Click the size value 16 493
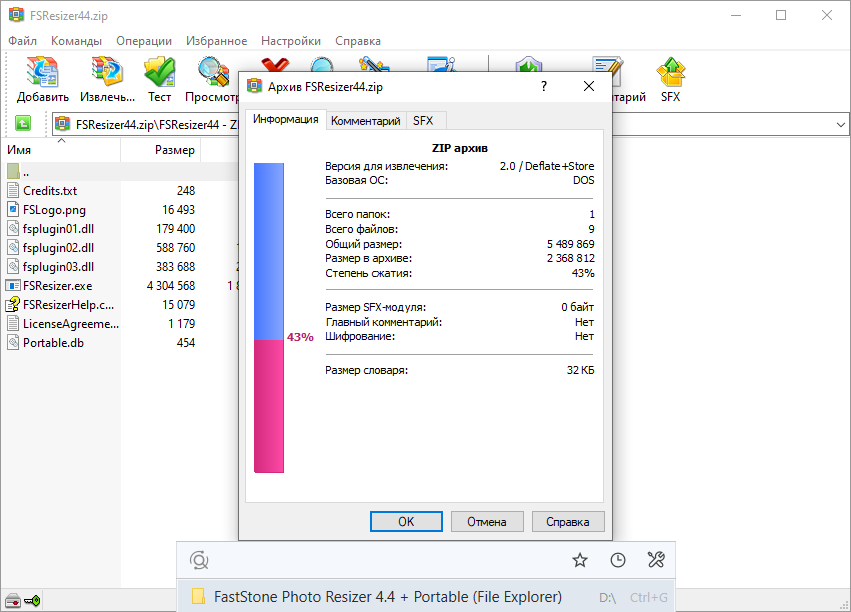The image size is (851, 612). [x=178, y=209]
